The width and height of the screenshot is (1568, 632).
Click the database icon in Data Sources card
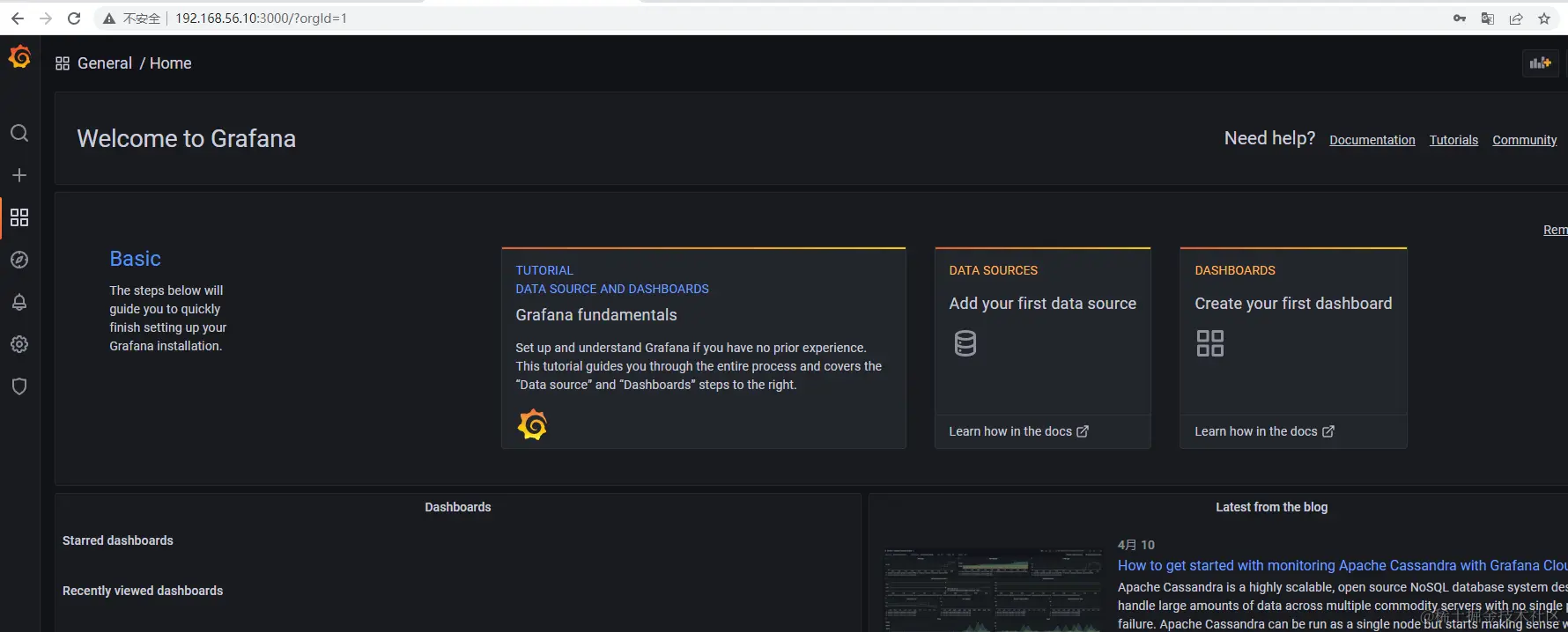point(965,343)
